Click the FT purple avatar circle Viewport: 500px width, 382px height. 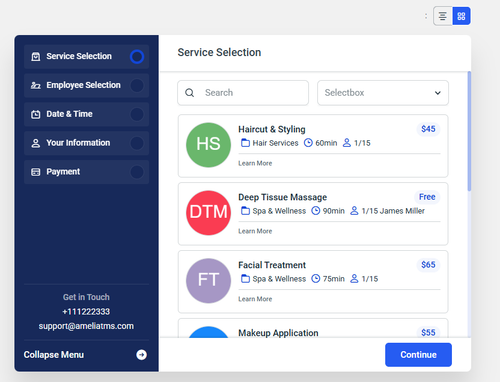[208, 281]
